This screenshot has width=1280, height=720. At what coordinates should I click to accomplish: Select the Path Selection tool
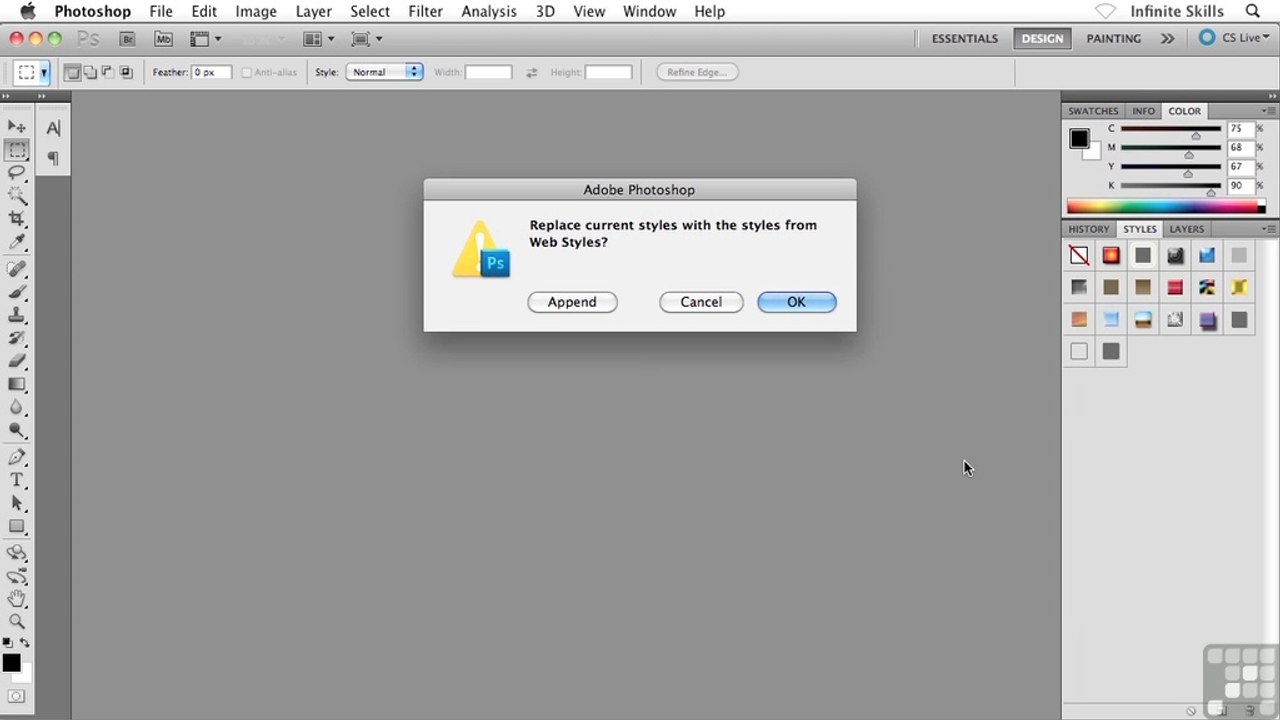[x=17, y=503]
